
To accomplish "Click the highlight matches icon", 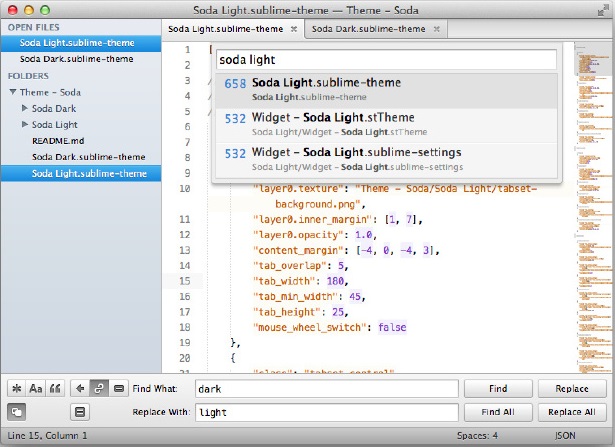I will click(x=80, y=412).
